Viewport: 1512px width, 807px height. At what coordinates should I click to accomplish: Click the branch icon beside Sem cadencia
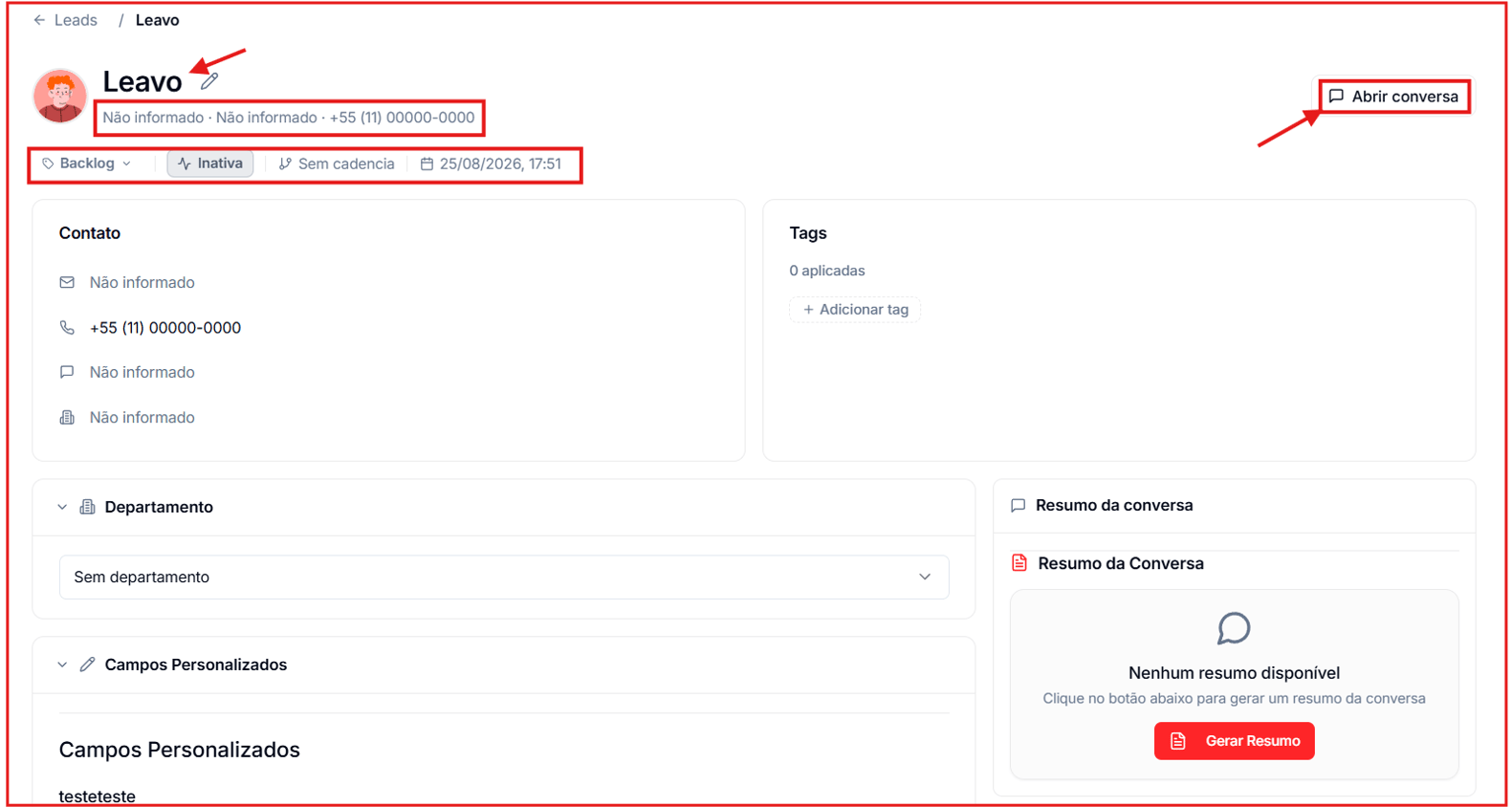[285, 164]
